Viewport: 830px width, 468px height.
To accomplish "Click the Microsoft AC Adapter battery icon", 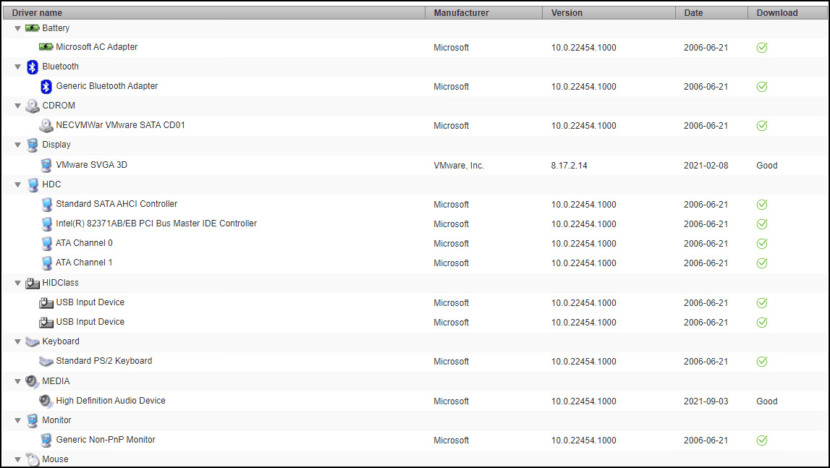I will [46, 47].
